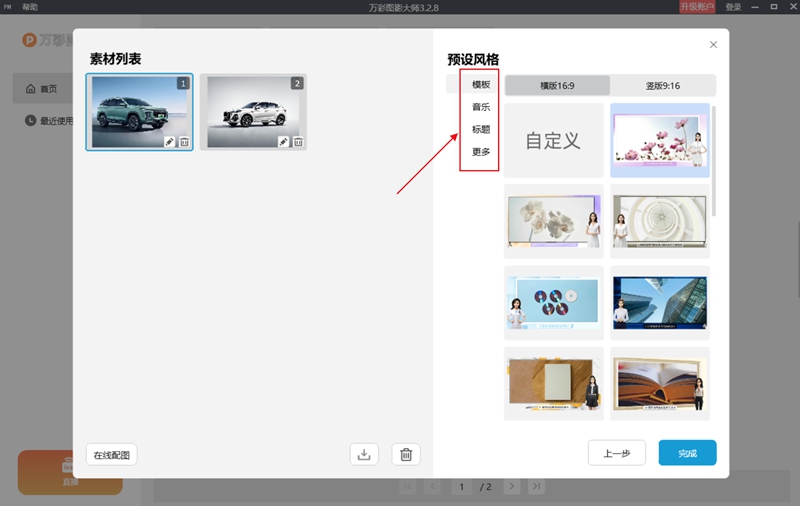800x506 pixels.
Task: Open the 更多 category tab
Action: pyautogui.click(x=481, y=151)
